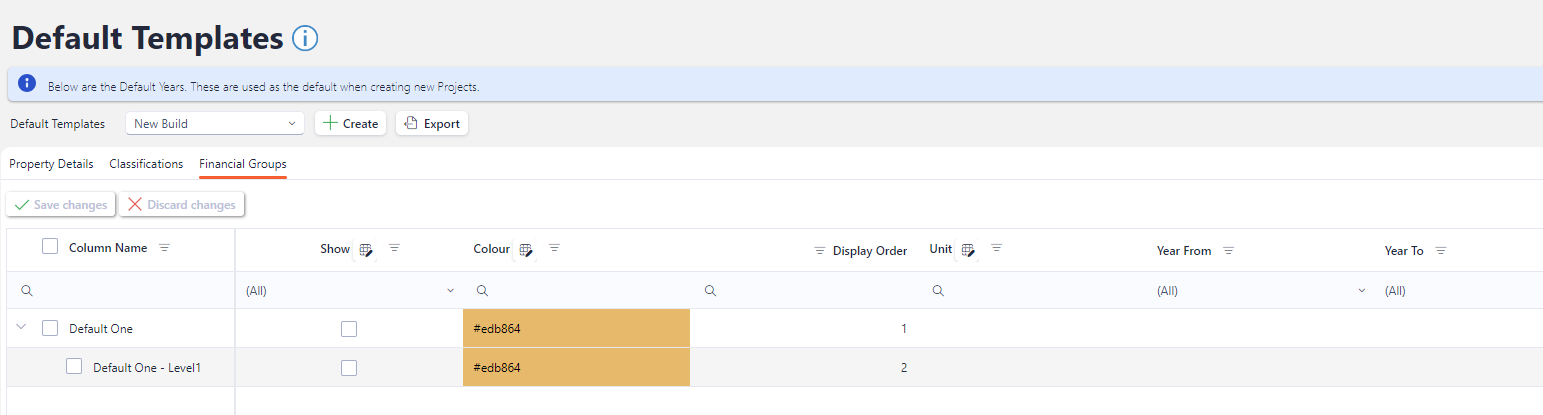Tick the select-all checkbox in Column Name header
Image resolution: width=1543 pixels, height=415 pixels.
(x=50, y=247)
